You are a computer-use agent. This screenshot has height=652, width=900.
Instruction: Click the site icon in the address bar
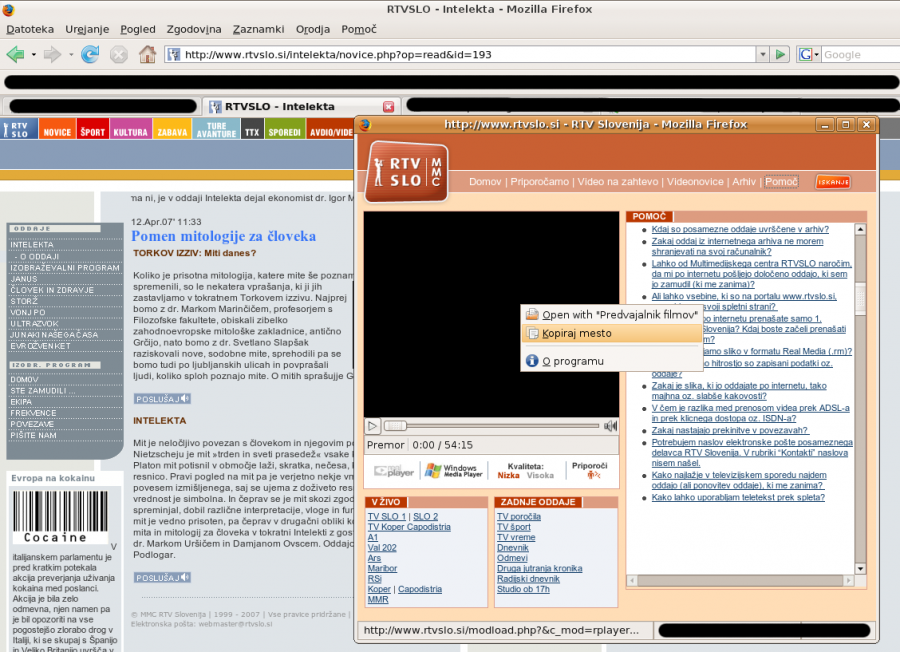(x=174, y=55)
